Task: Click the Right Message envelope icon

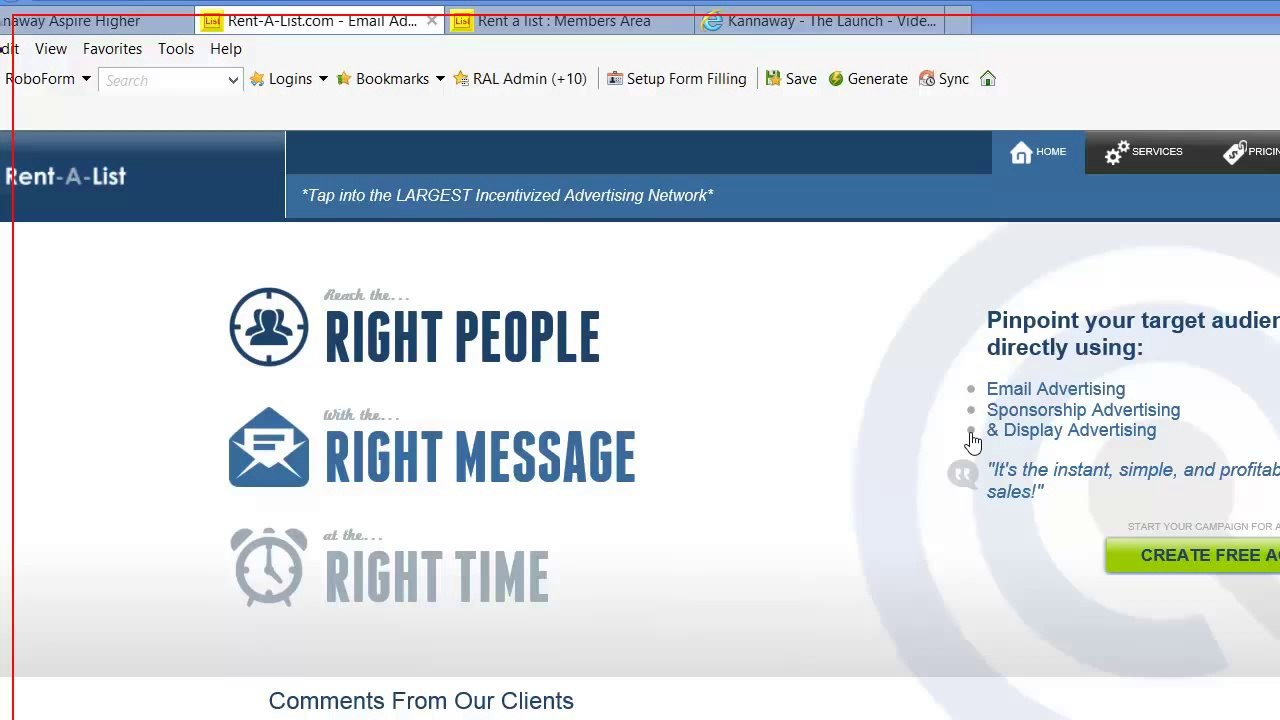Action: click(x=269, y=447)
